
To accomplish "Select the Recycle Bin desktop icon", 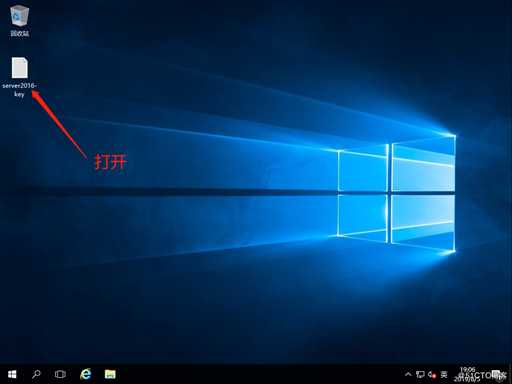I will 20,16.
